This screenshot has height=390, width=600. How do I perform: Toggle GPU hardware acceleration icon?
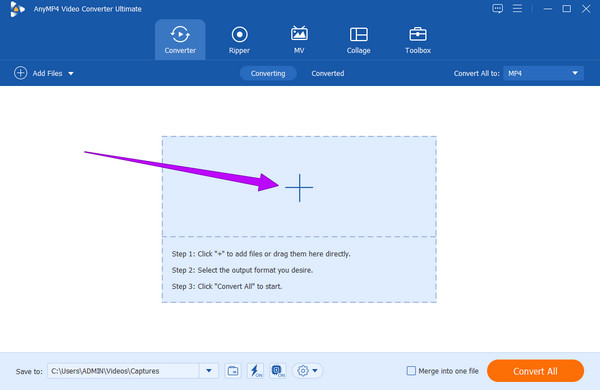(278, 371)
